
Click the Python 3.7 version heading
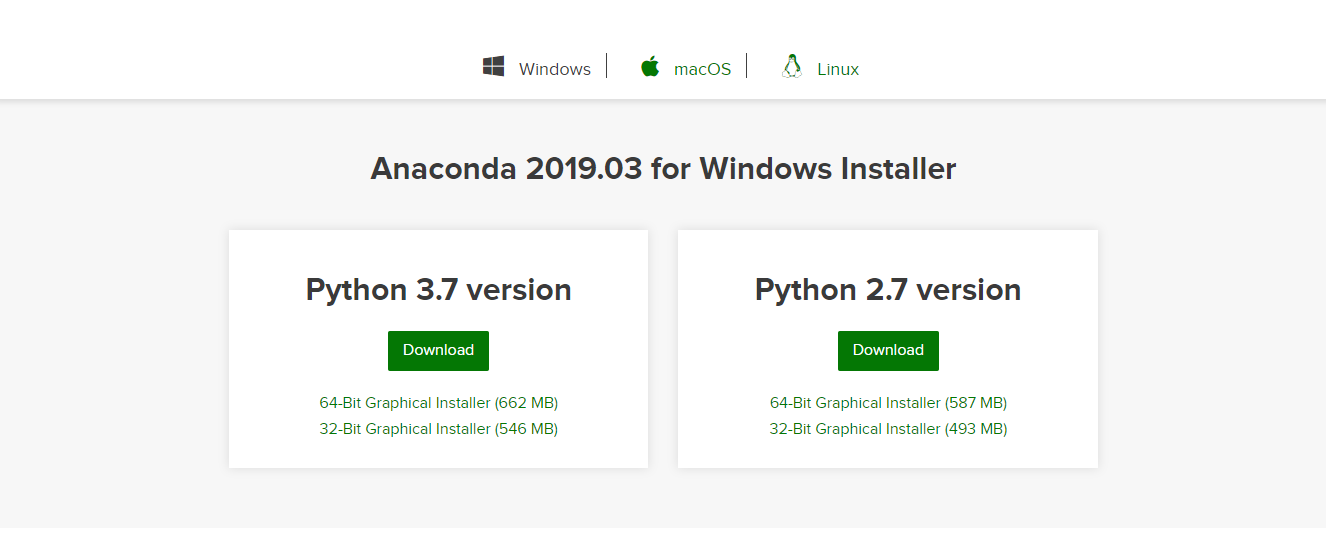(x=439, y=290)
